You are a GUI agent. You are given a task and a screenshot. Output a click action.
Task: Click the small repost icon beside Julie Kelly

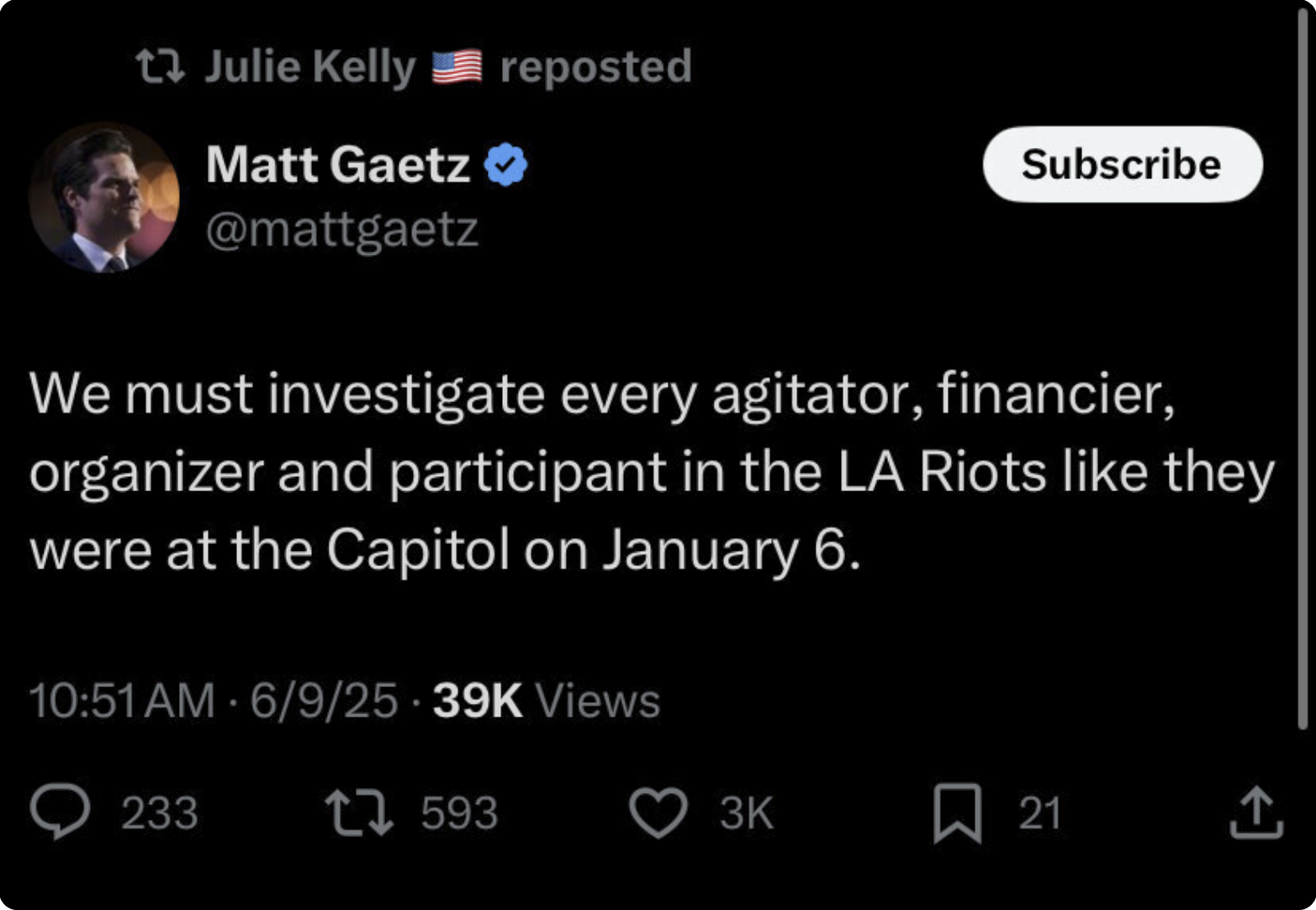[161, 66]
